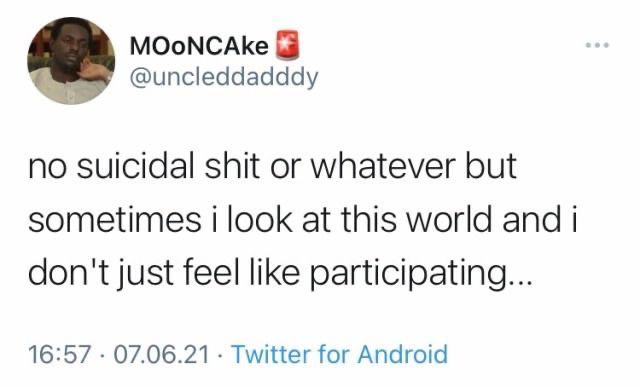Click the 07.06.21 date text
This screenshot has height=387, width=640.
162,354
